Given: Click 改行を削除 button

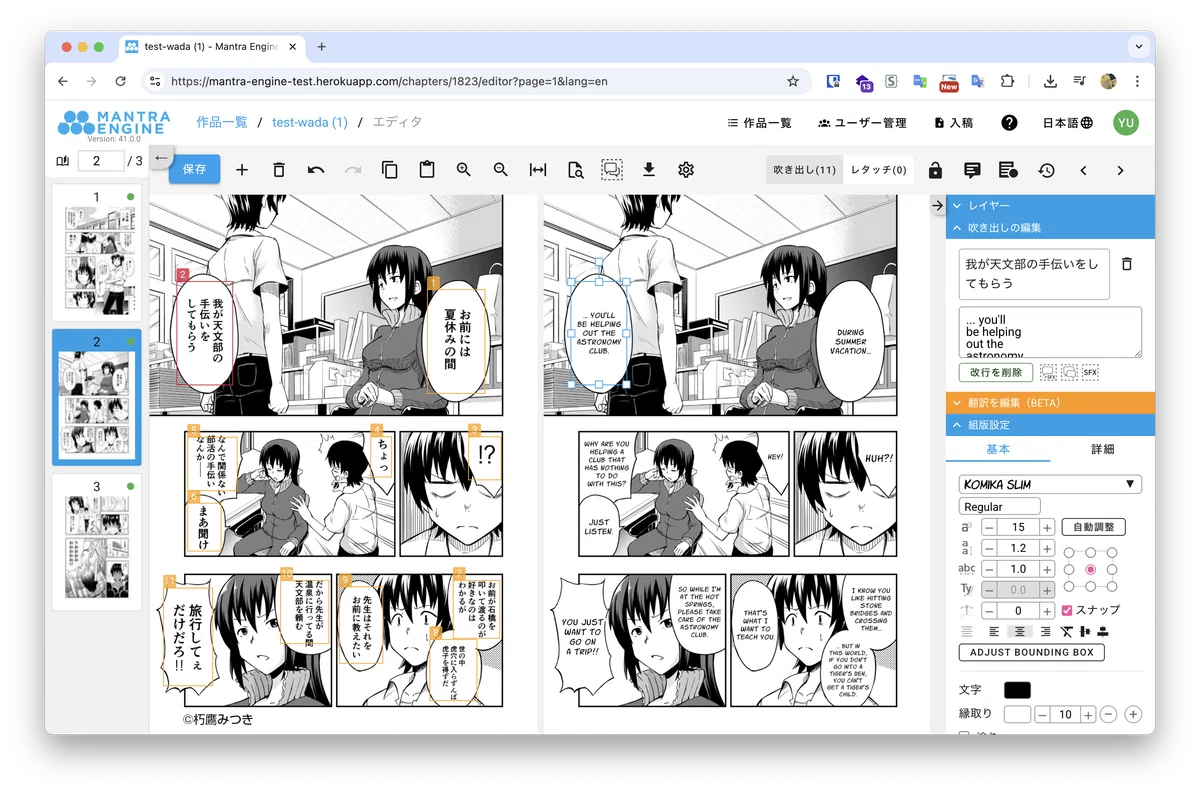Looking at the screenshot, I should pos(996,372).
